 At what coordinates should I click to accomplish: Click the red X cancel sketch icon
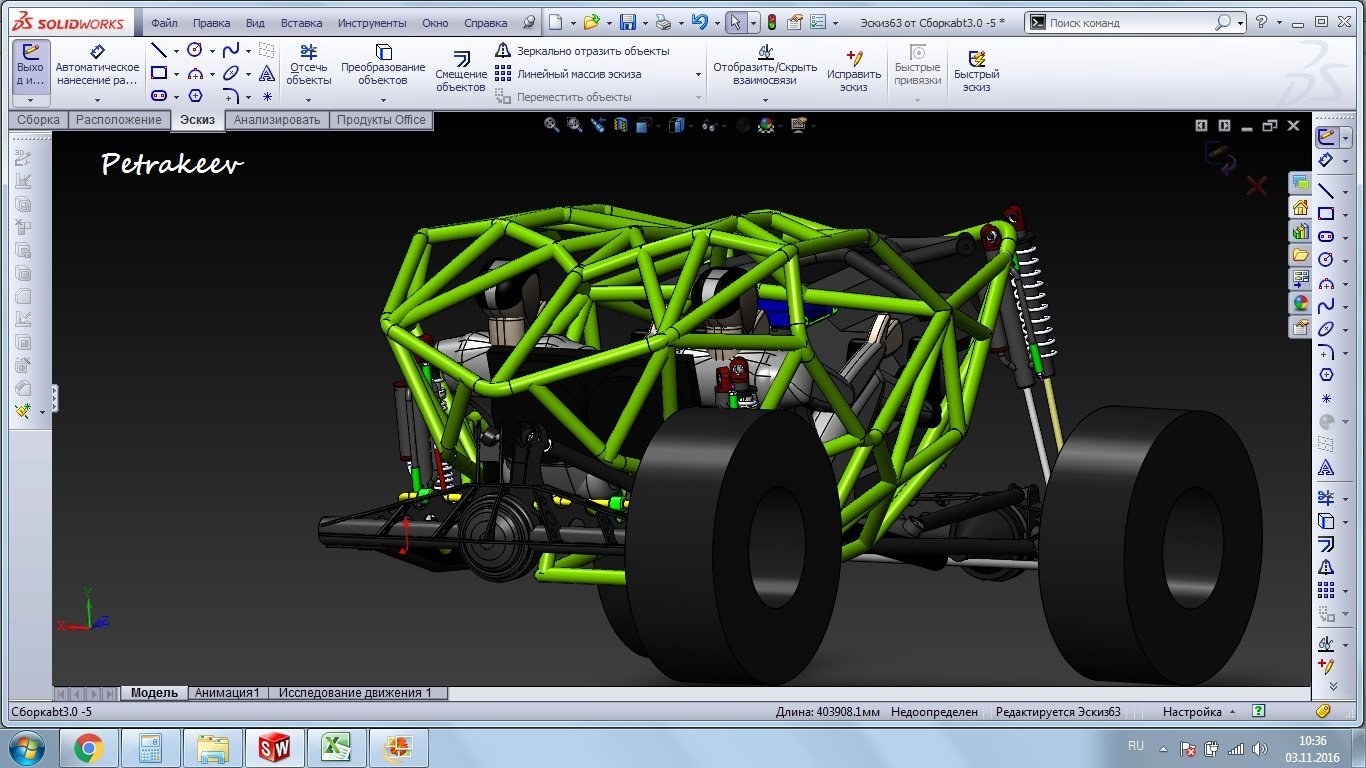point(1257,186)
